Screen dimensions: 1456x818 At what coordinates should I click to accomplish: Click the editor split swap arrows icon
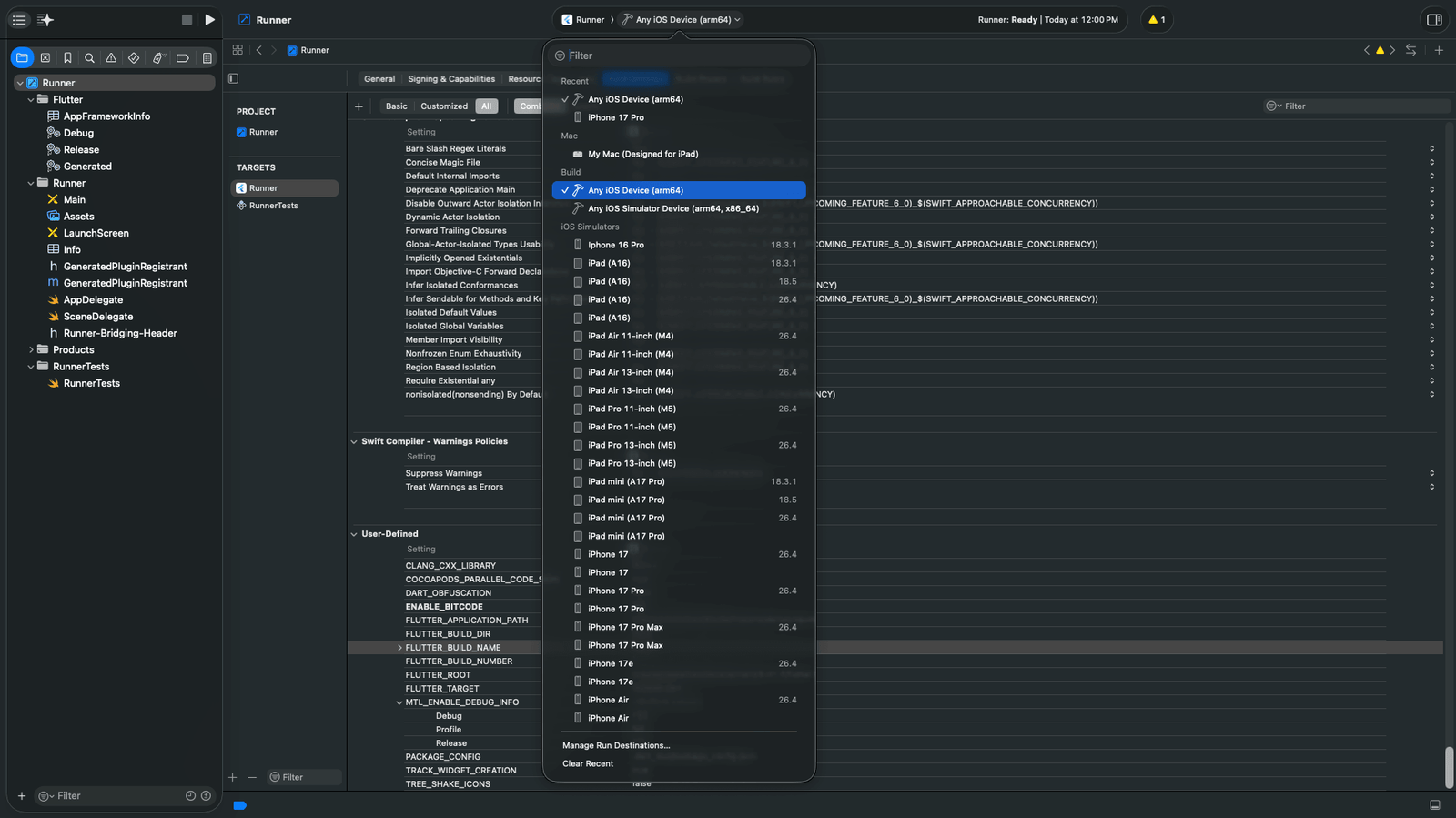[x=1410, y=50]
